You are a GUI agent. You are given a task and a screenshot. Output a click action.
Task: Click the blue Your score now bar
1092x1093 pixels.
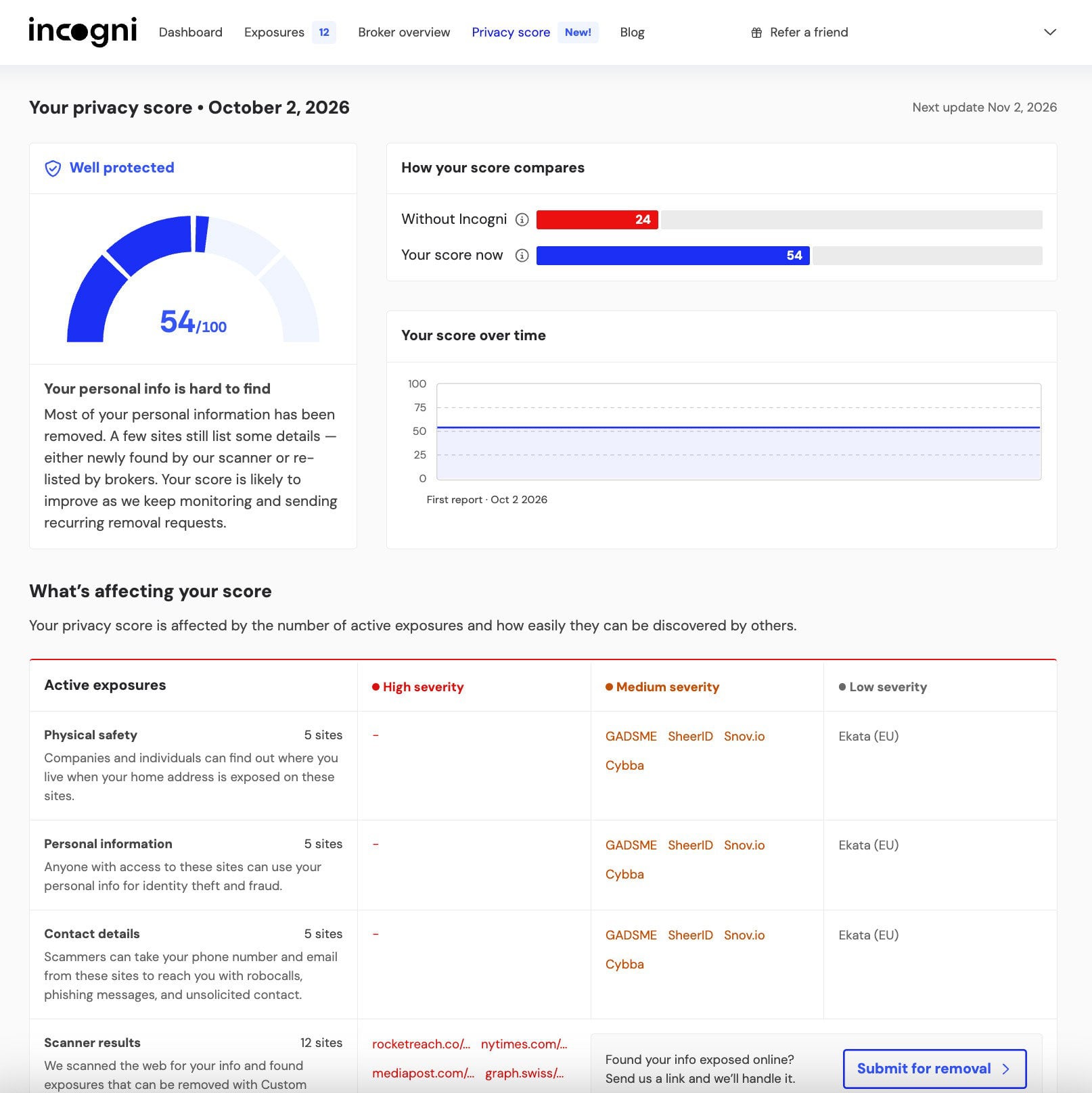[x=673, y=255]
